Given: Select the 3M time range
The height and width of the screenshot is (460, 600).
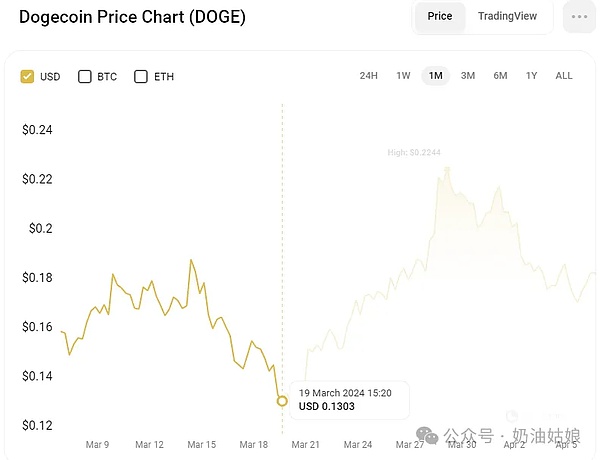Looking at the screenshot, I should click(467, 76).
